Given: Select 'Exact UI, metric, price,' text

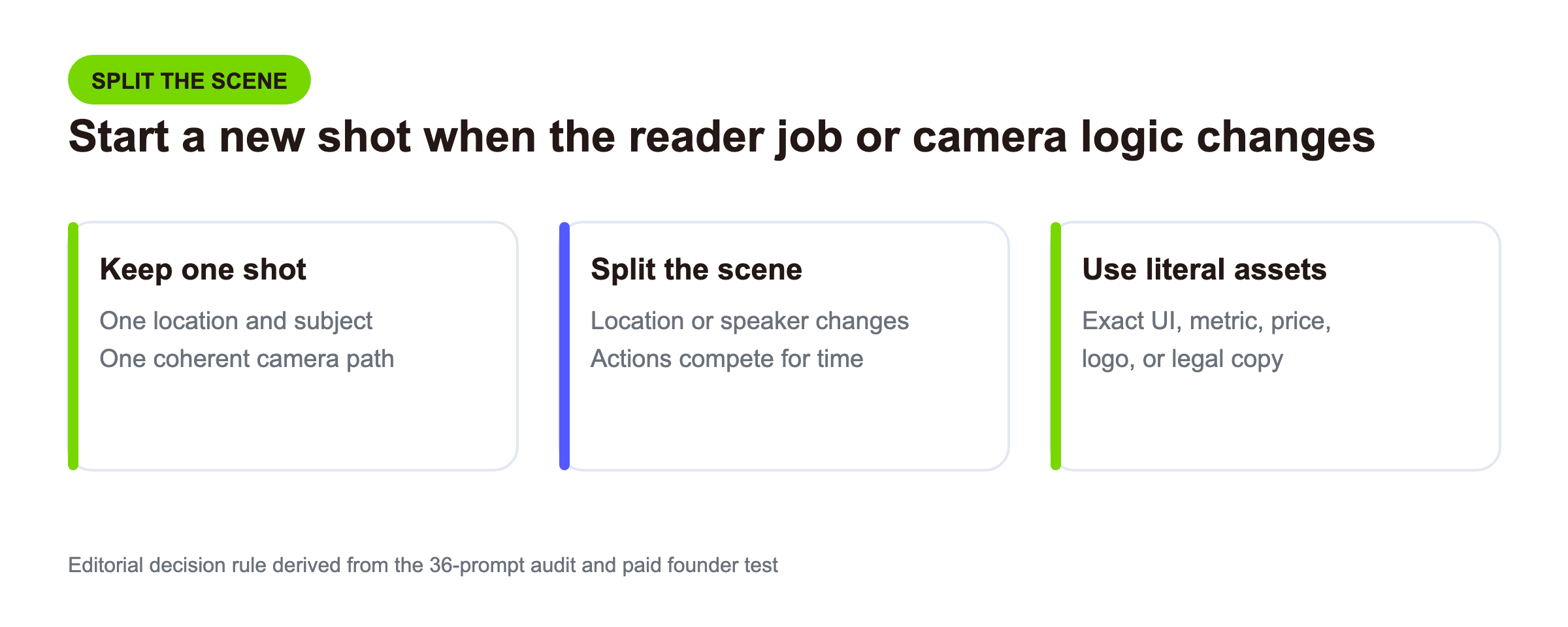Looking at the screenshot, I should pos(1207,321).
